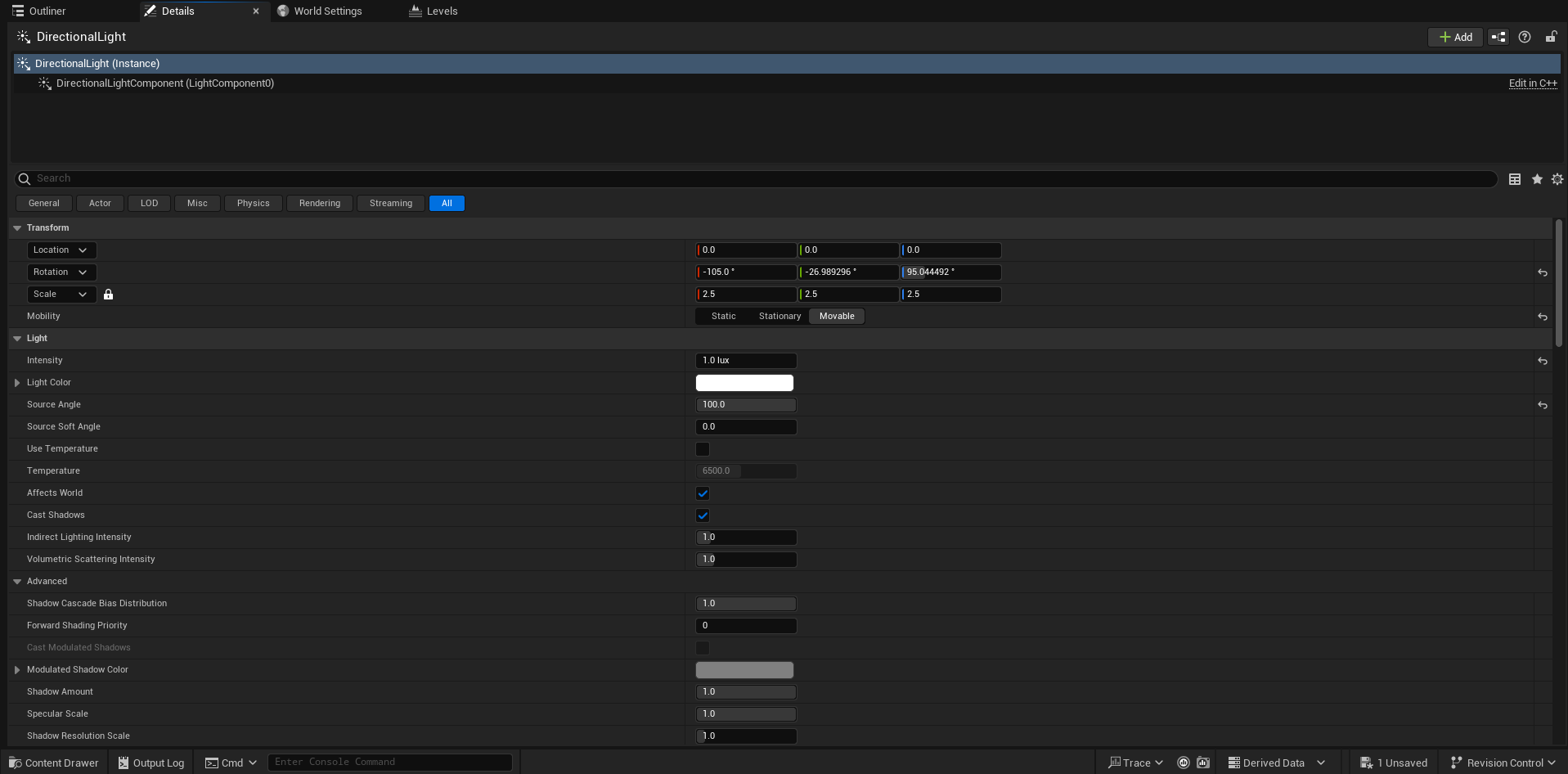The height and width of the screenshot is (774, 1568).
Task: Toggle the Scale lock ratio icon
Action: click(x=108, y=295)
